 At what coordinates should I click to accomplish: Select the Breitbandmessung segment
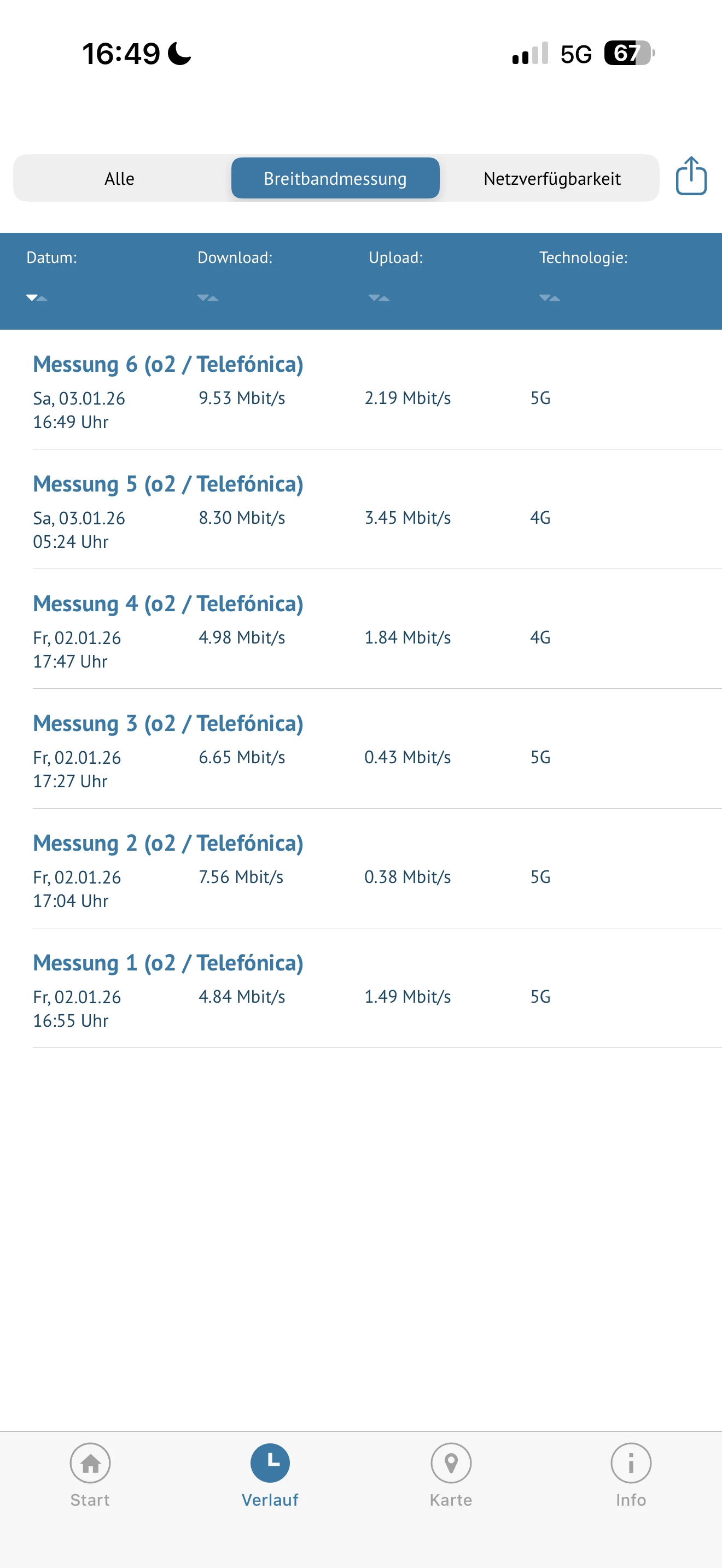[x=335, y=178]
